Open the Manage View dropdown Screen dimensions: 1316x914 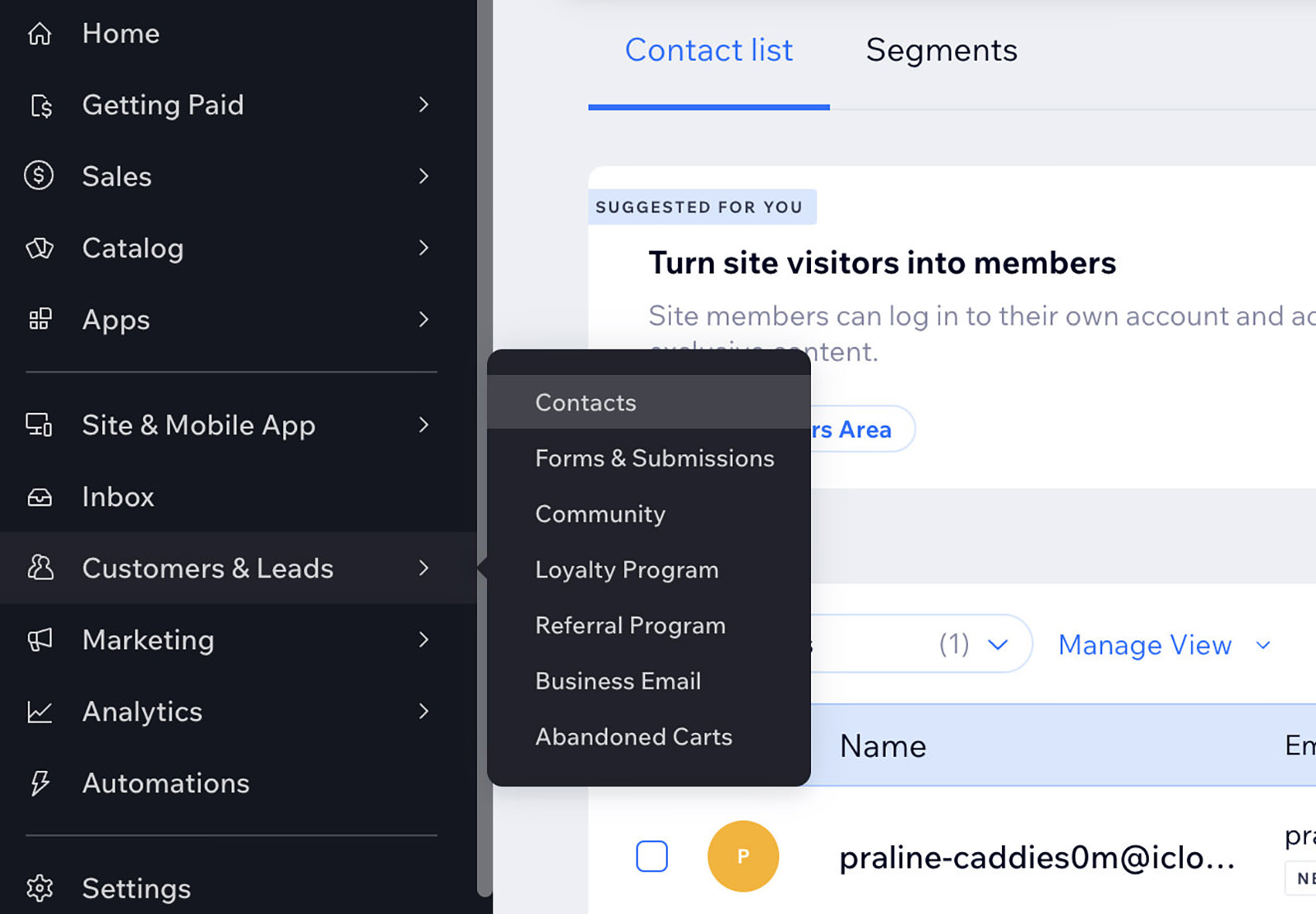1165,645
